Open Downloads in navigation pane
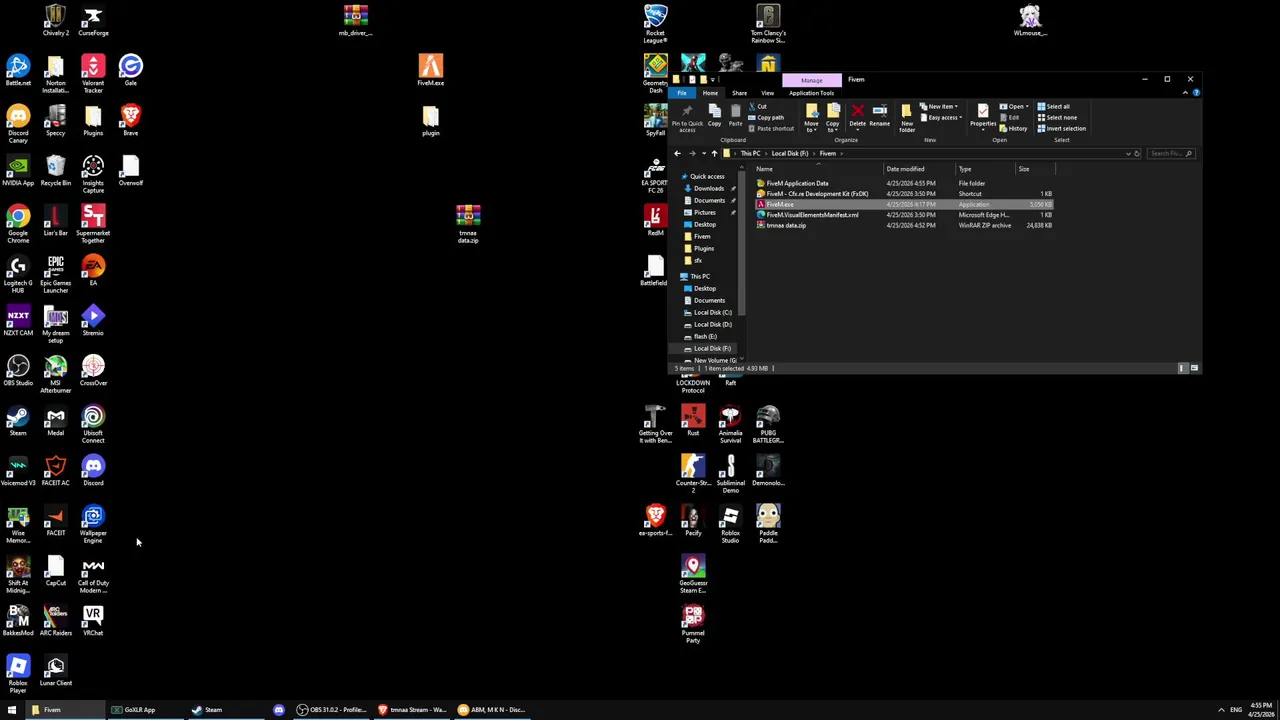 (708, 188)
